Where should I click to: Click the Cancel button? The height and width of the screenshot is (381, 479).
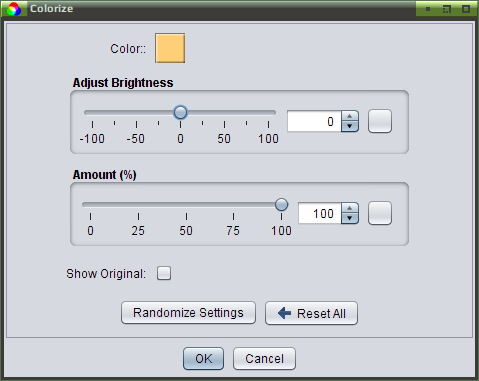pos(264,359)
